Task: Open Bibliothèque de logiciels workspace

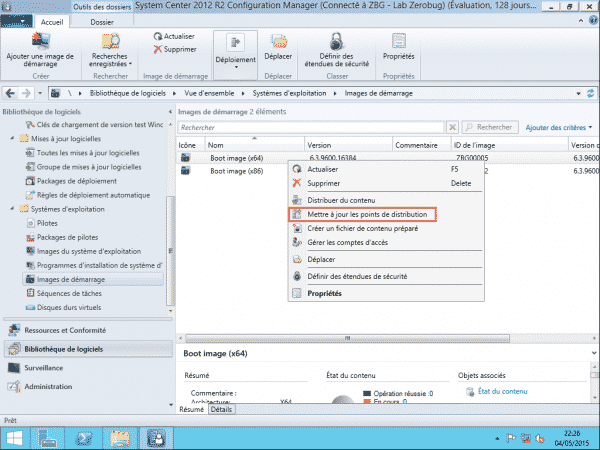Action: click(x=88, y=349)
